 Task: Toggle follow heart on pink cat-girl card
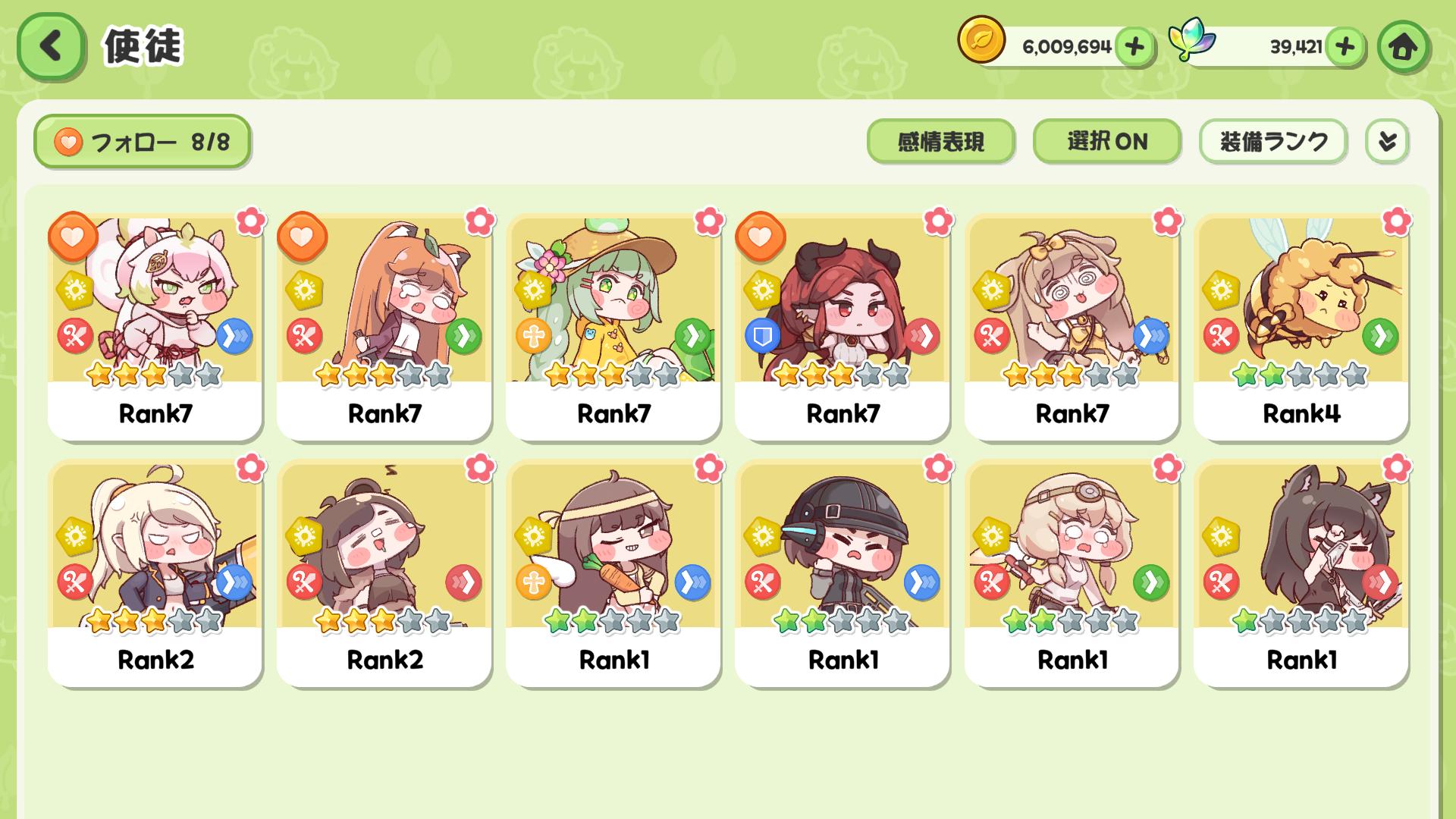click(73, 237)
